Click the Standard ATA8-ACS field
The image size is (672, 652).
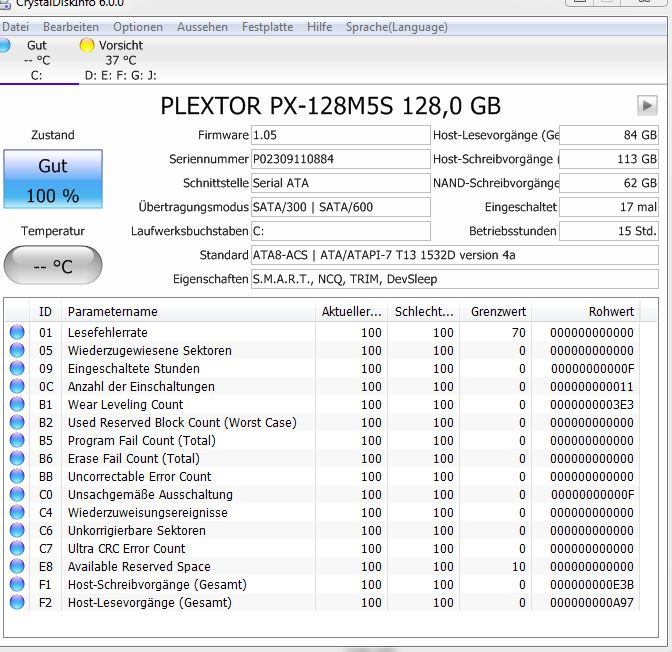pyautogui.click(x=455, y=255)
